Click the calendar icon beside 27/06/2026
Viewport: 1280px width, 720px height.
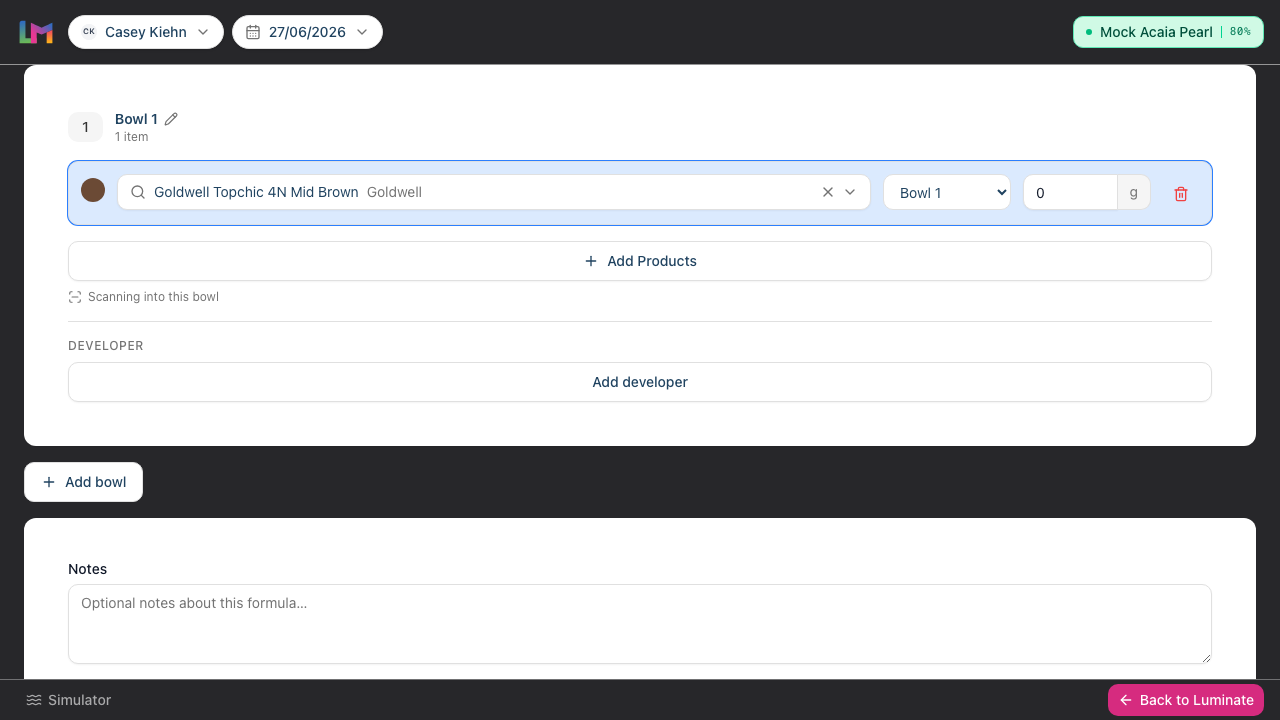(253, 32)
